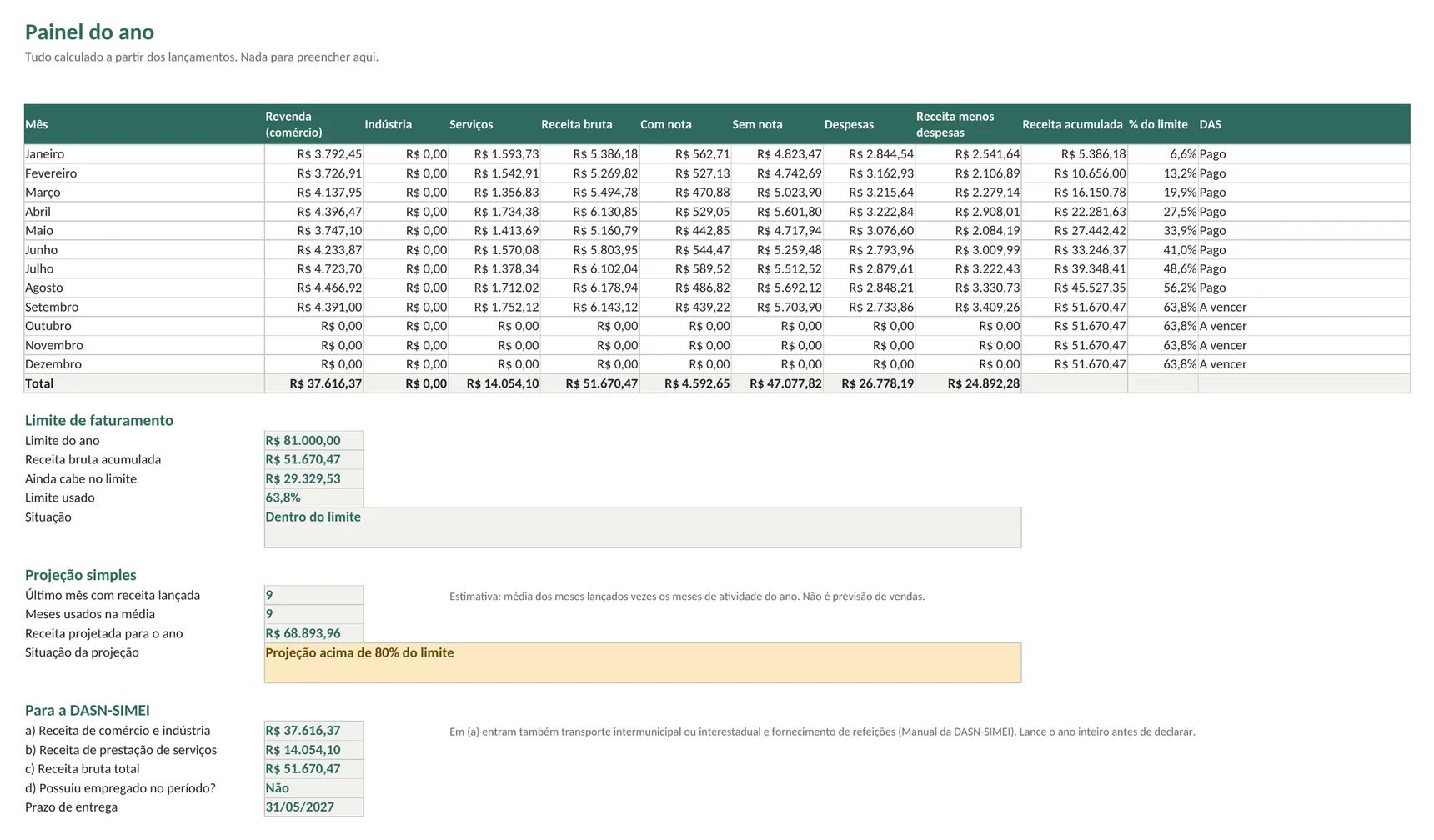Select accumulated value R$ 45.527,35
The height and width of the screenshot is (840, 1434).
[1074, 287]
